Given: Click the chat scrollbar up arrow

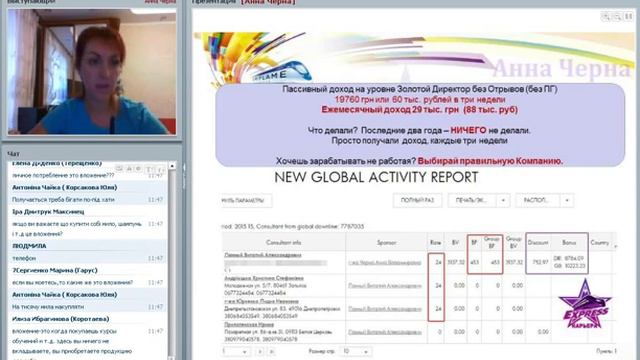Looking at the screenshot, I should 172,166.
